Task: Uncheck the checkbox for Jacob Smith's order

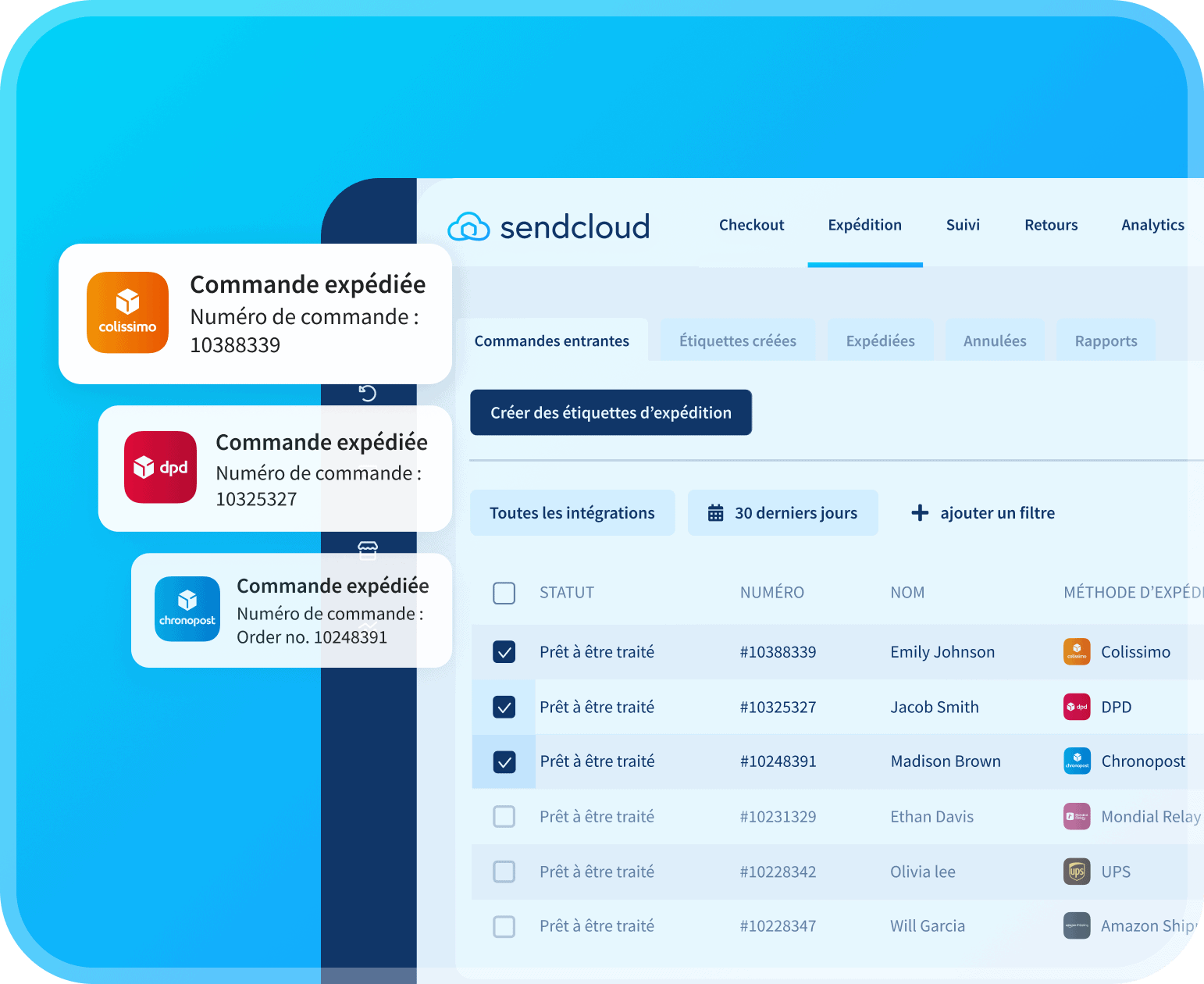Action: 504,707
